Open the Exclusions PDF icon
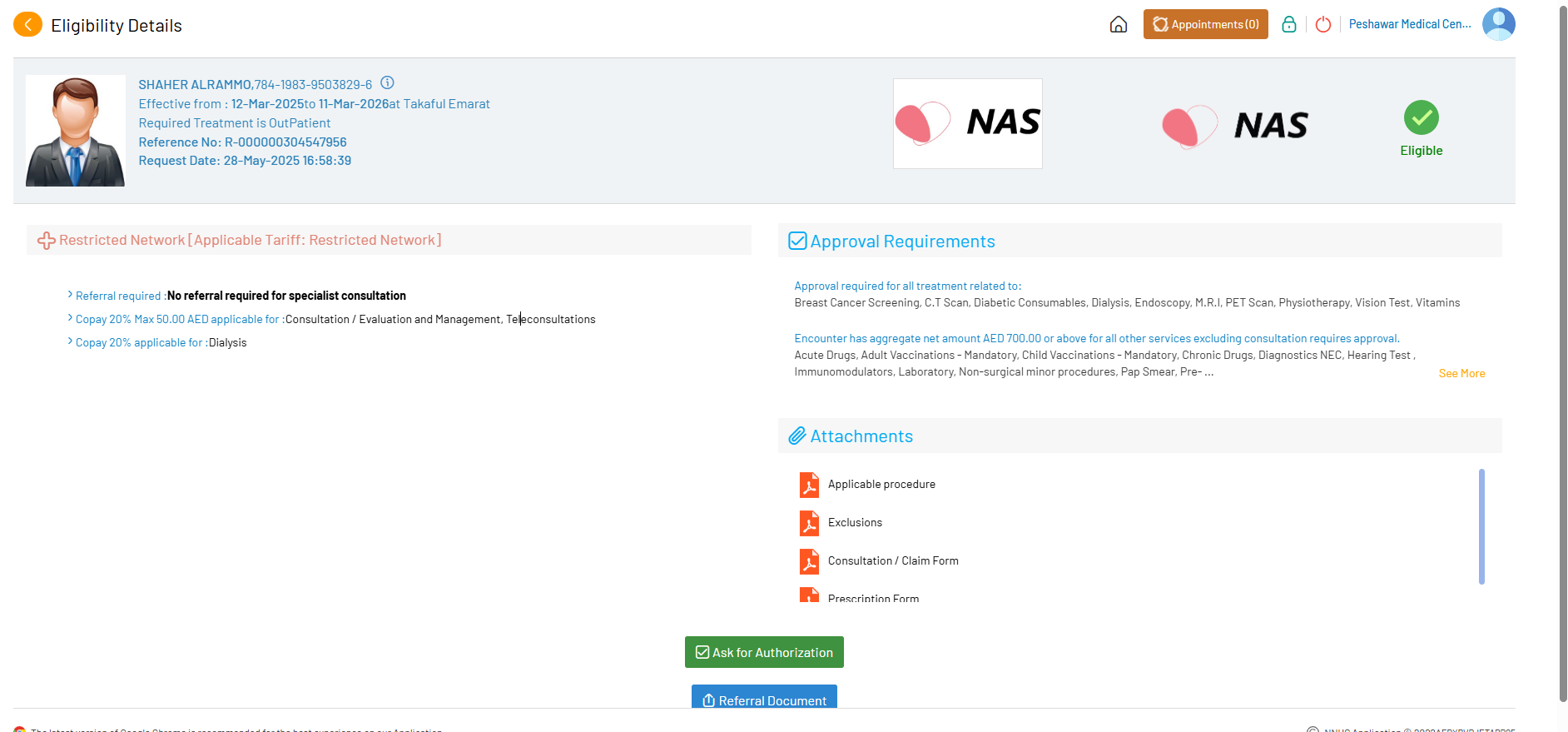This screenshot has height=732, width=1568. (809, 523)
